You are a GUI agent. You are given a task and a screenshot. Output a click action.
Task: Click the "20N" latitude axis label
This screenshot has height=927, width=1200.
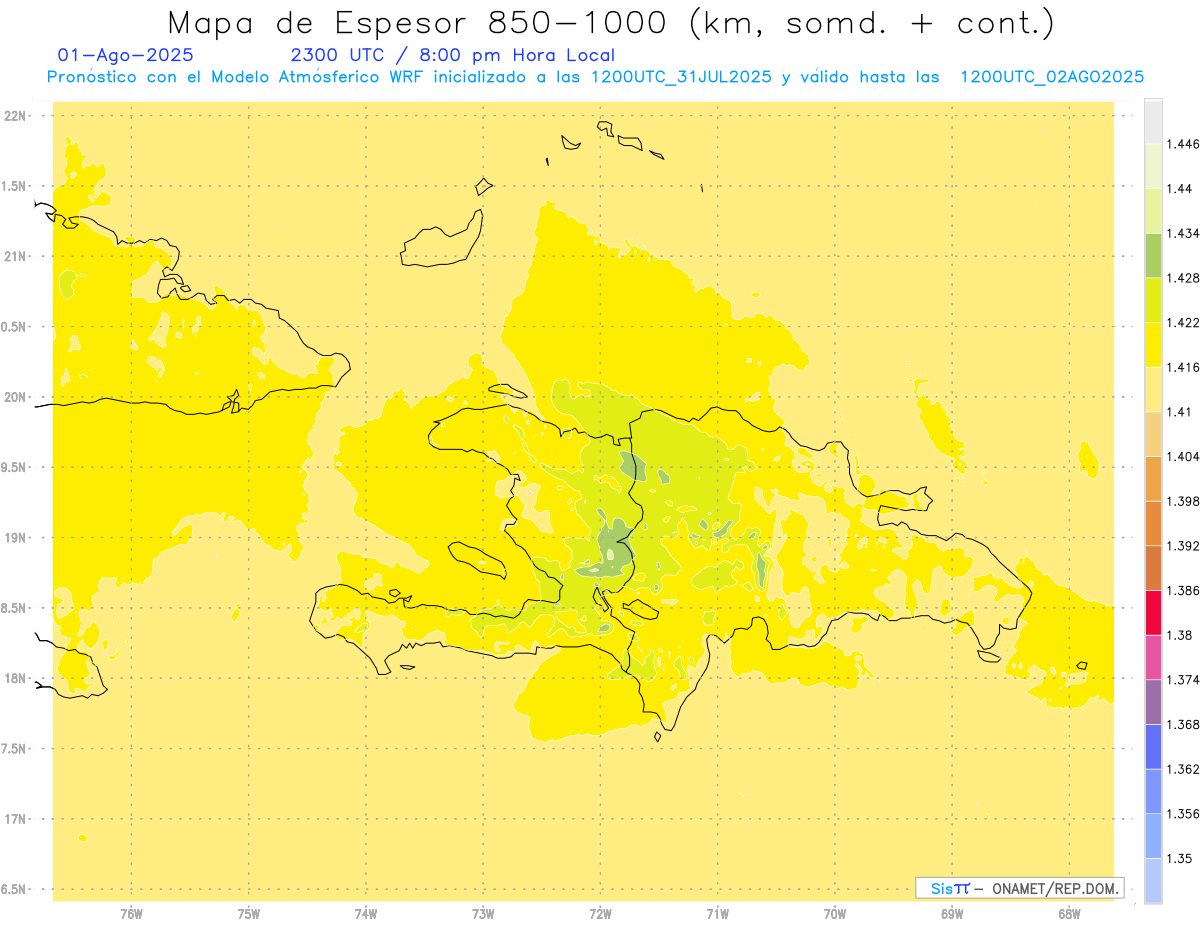[15, 397]
